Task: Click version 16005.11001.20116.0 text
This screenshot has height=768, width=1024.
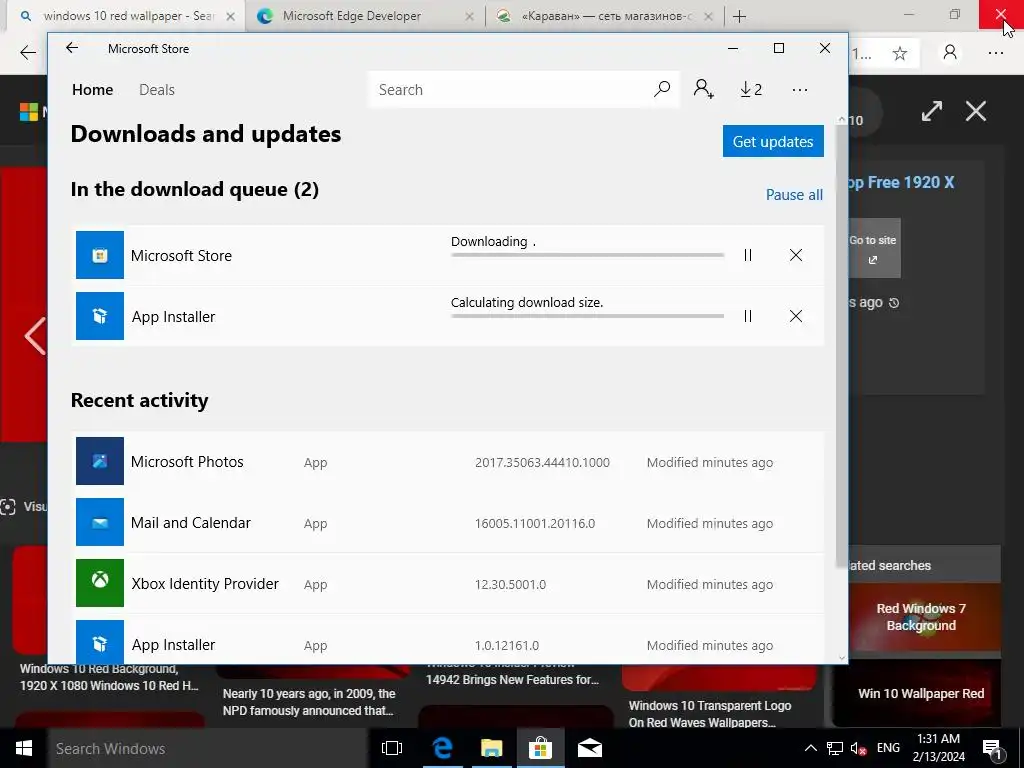Action: (x=535, y=523)
